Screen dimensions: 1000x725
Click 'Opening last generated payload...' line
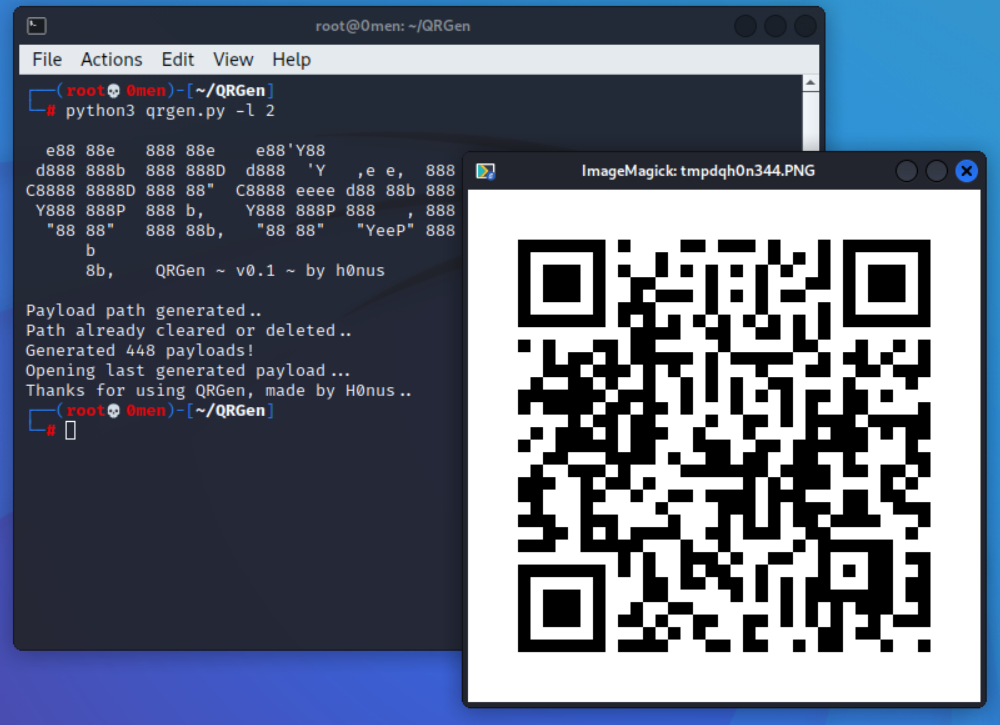188,371
